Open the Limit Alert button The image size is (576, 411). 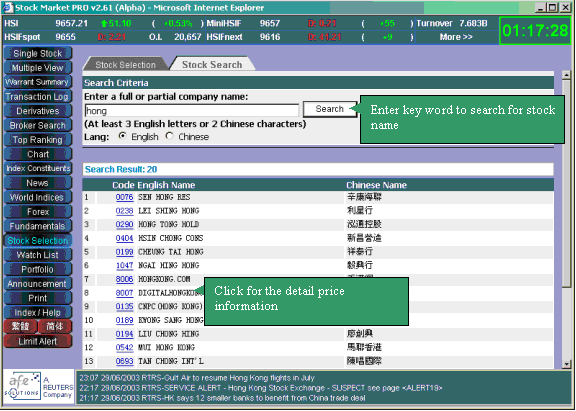click(37, 341)
